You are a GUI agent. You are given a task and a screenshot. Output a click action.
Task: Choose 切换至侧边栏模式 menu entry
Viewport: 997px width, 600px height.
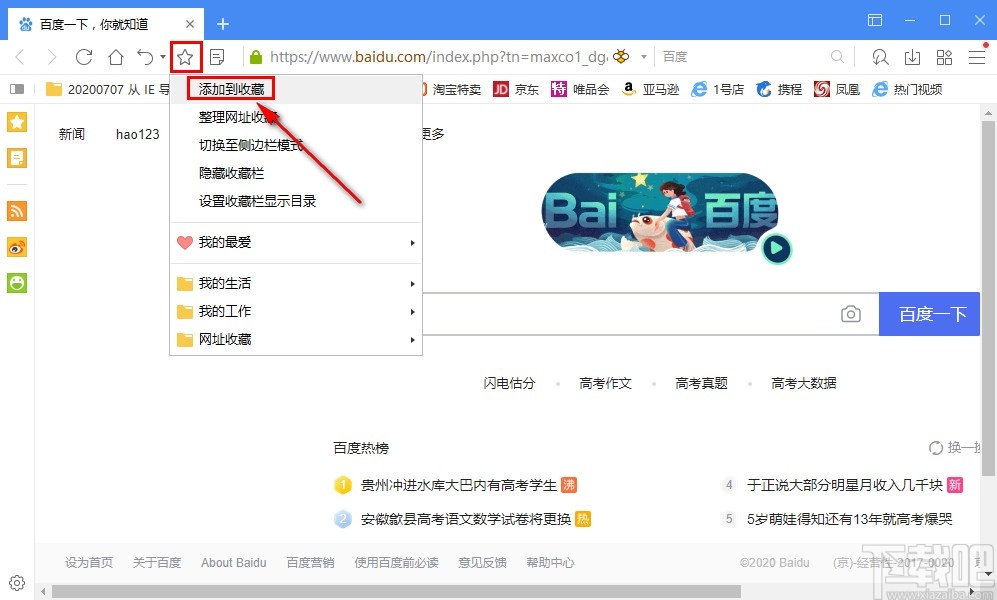point(296,145)
